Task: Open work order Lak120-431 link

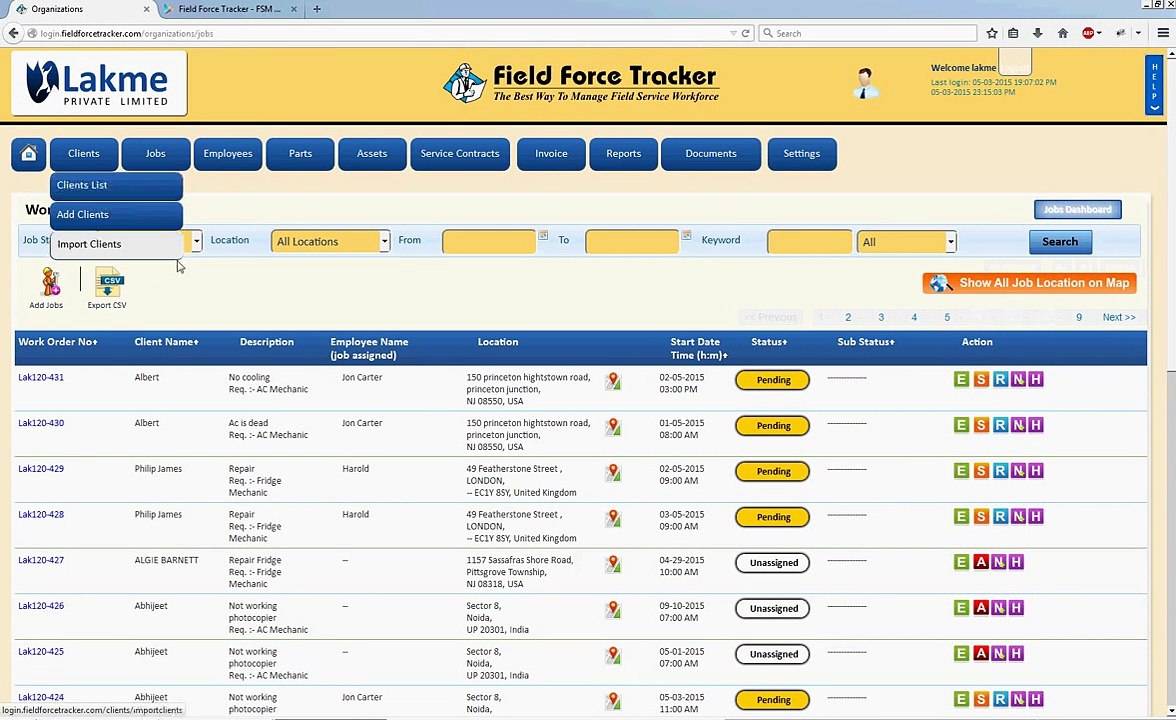Action: click(41, 377)
